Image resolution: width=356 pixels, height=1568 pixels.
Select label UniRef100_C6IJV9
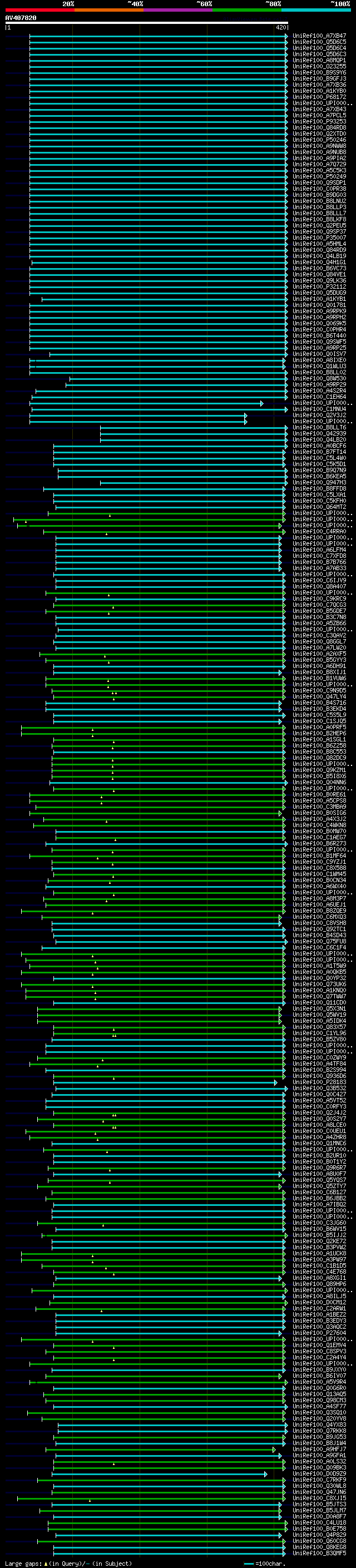[319, 580]
